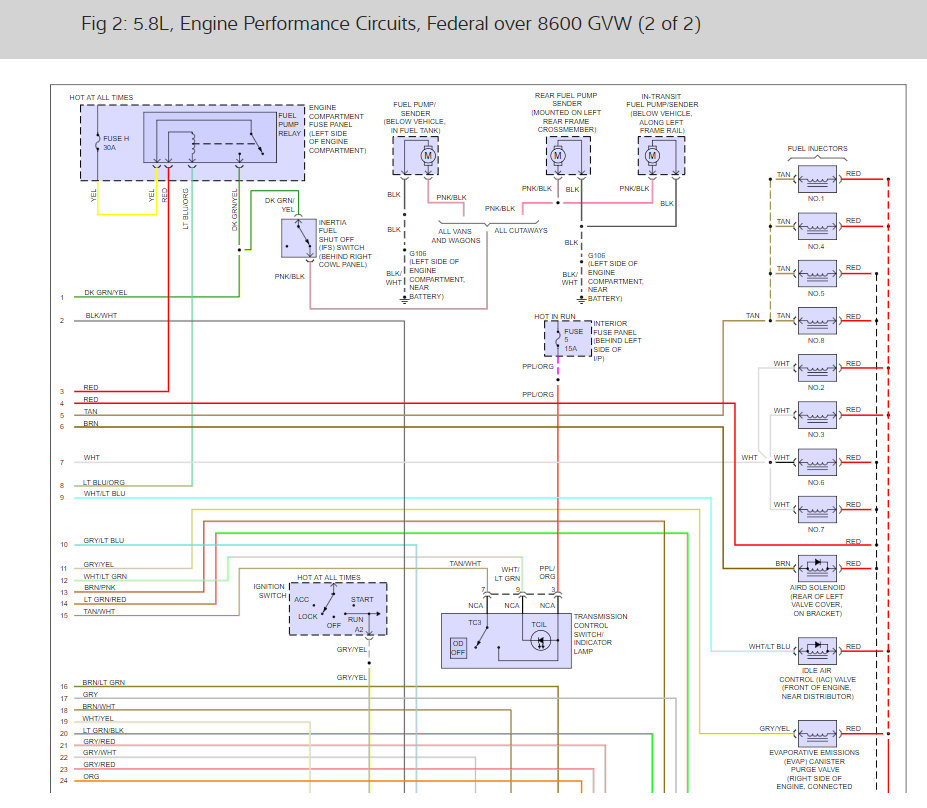Click the 'HOT IN RUN' label
The height and width of the screenshot is (808, 927).
[x=555, y=317]
